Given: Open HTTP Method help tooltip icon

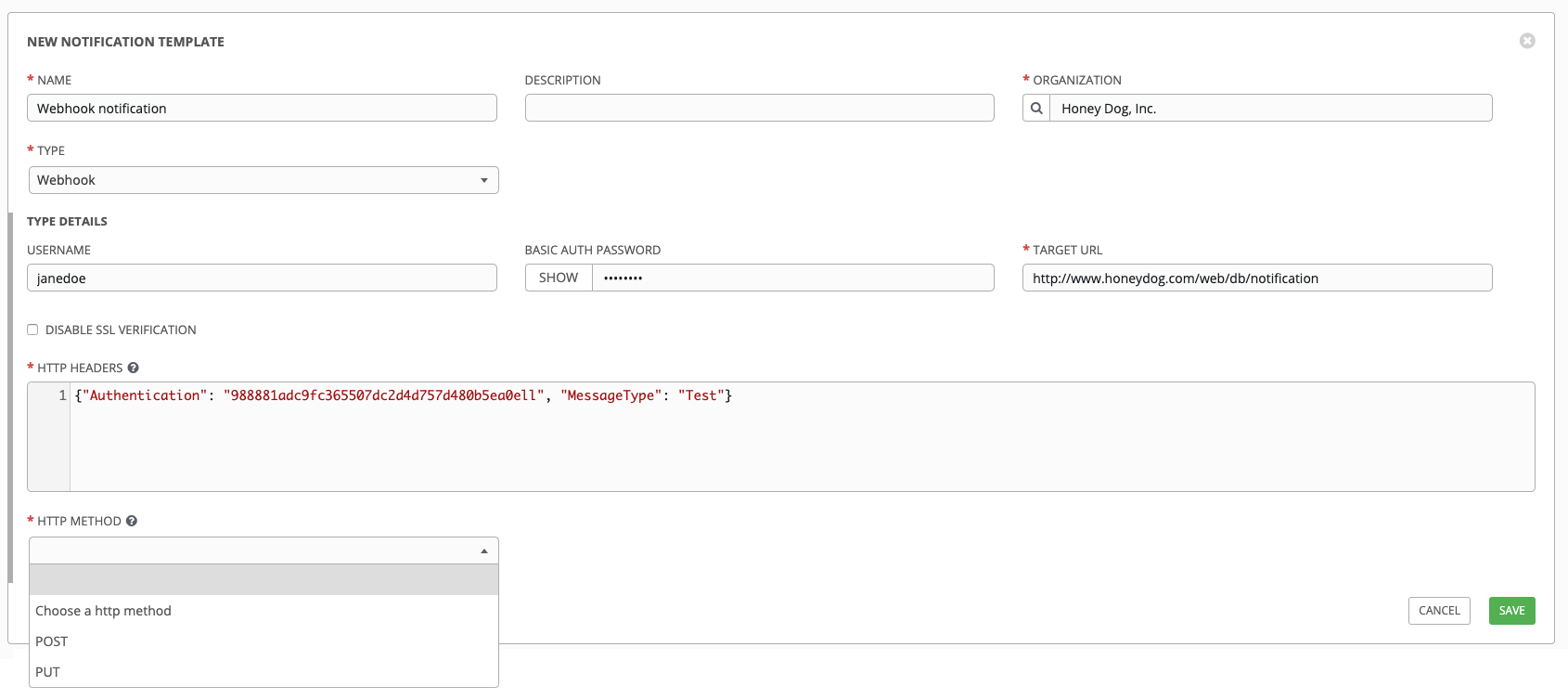Looking at the screenshot, I should tap(132, 522).
